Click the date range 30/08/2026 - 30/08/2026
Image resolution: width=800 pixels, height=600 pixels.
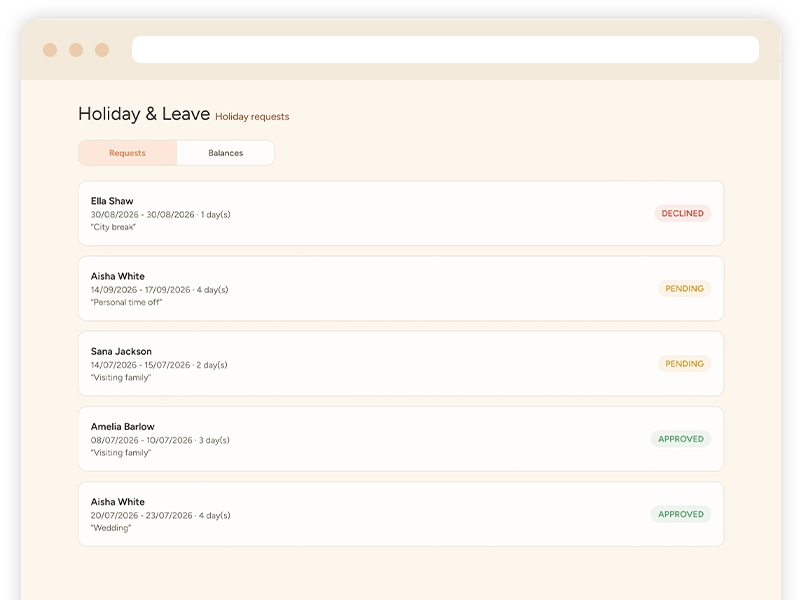point(142,215)
